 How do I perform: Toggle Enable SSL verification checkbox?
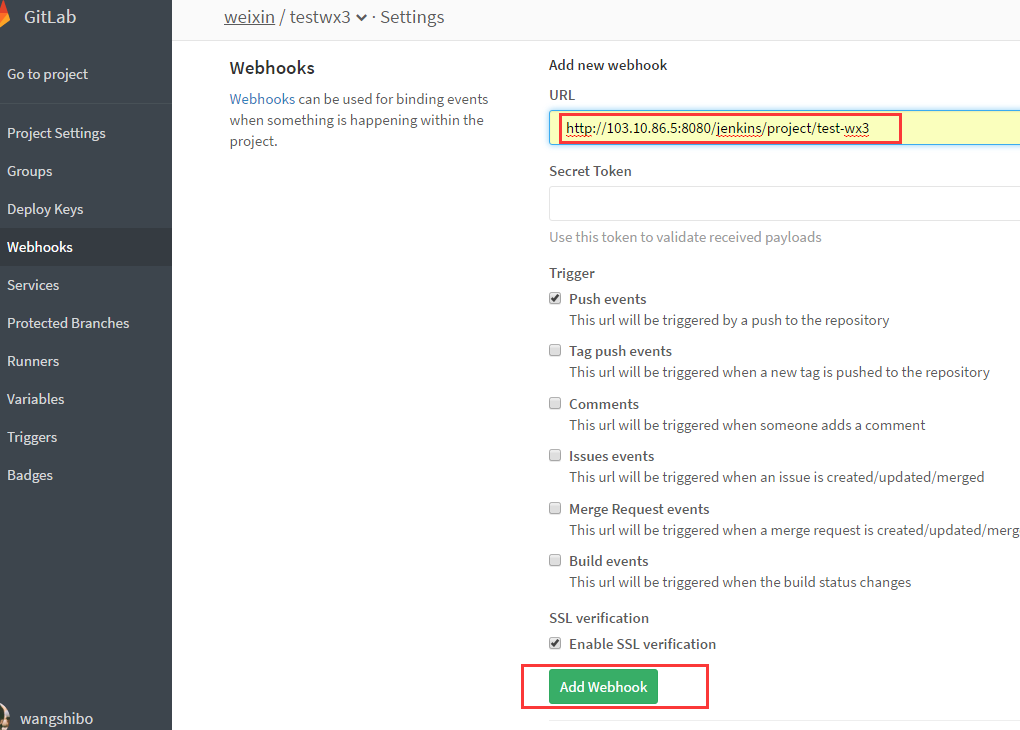click(x=555, y=643)
